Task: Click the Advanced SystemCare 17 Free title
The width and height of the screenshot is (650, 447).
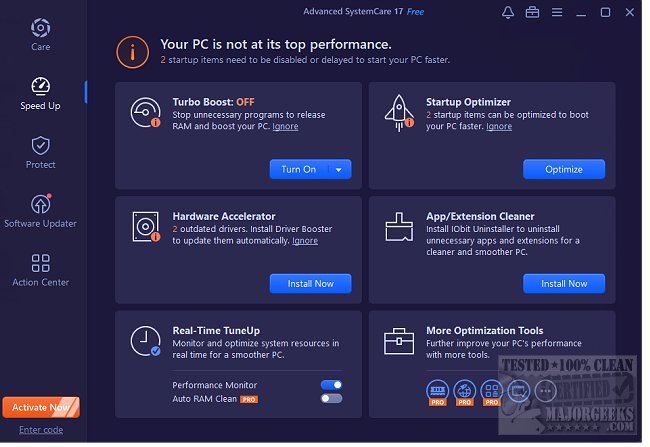Action: [364, 12]
